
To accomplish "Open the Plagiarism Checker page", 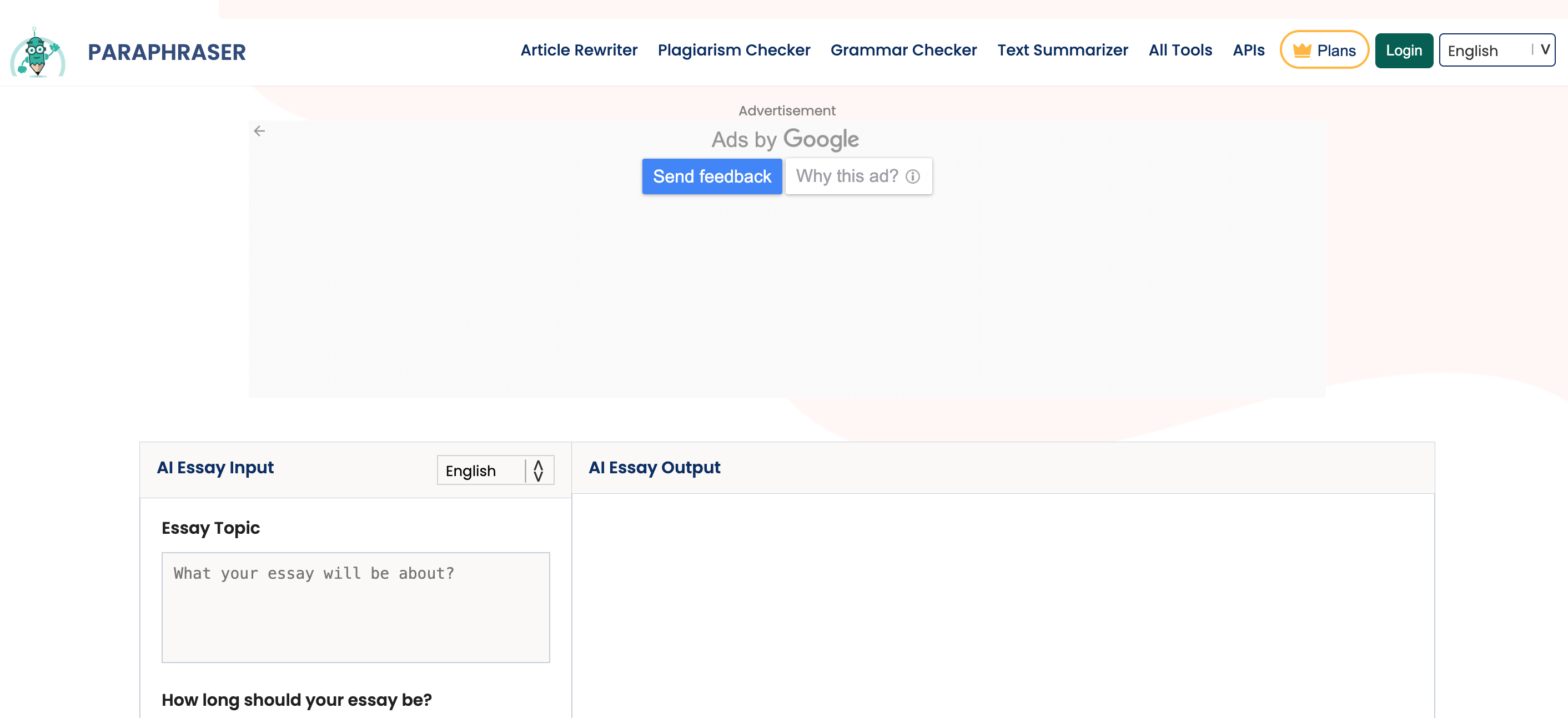I will [733, 50].
